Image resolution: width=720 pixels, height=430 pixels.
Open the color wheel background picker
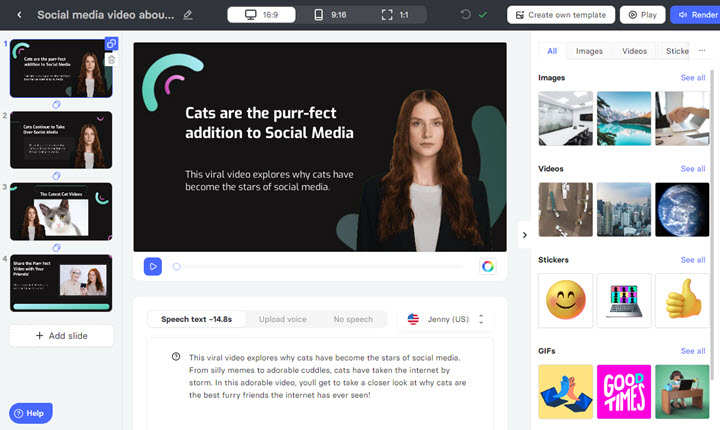click(x=488, y=266)
